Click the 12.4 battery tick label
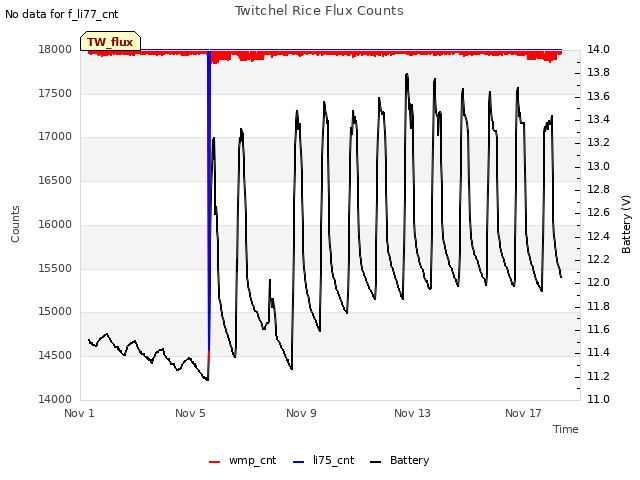 point(598,236)
